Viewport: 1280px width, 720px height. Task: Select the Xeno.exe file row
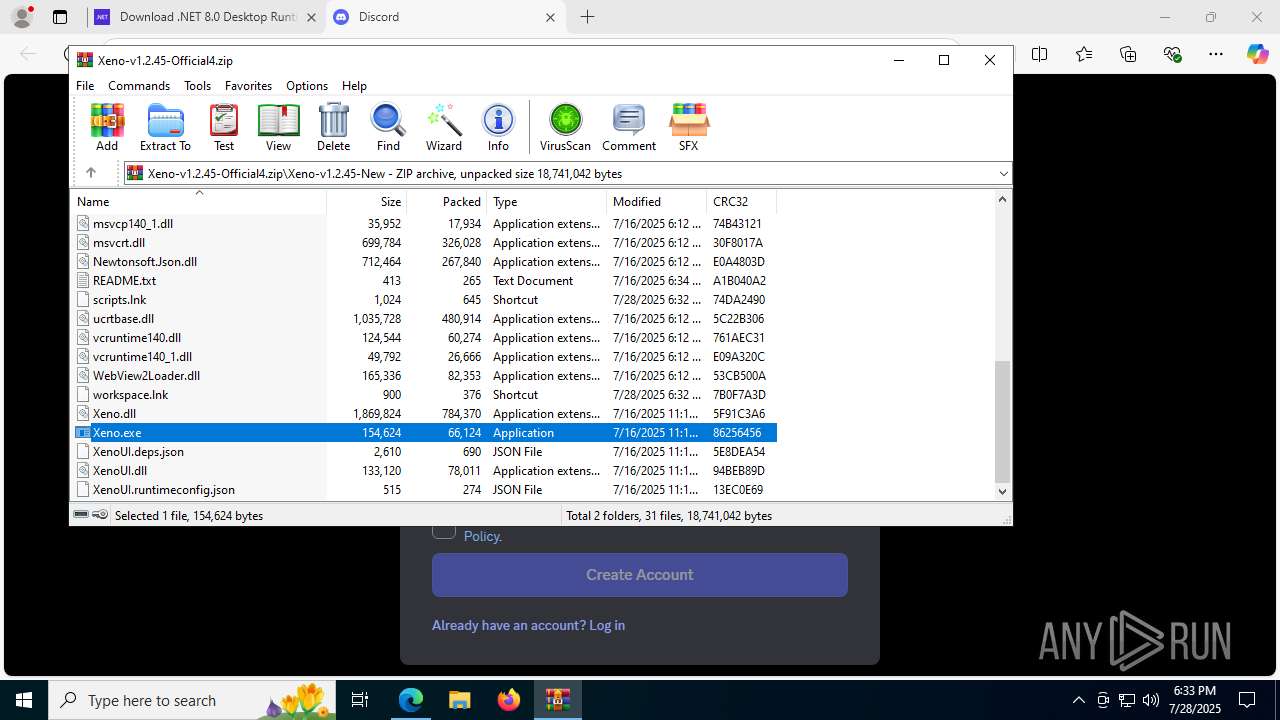point(425,433)
